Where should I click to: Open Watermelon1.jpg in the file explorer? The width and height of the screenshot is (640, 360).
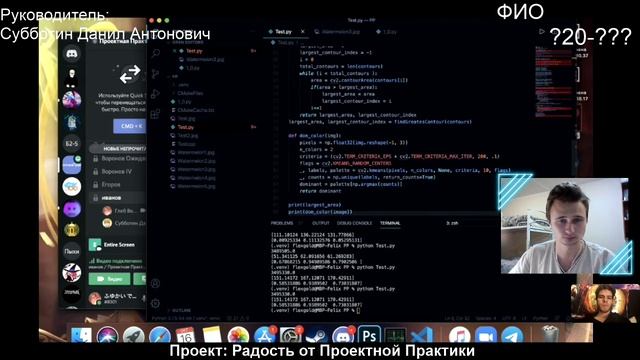point(196,152)
